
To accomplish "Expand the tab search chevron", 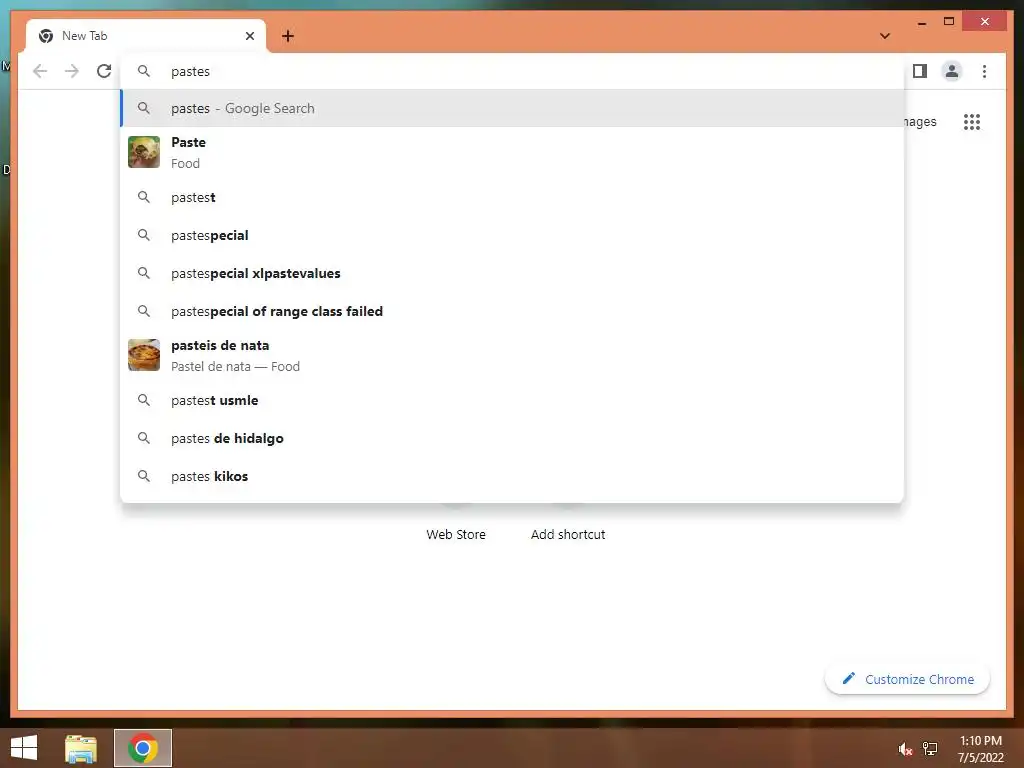I will point(884,36).
